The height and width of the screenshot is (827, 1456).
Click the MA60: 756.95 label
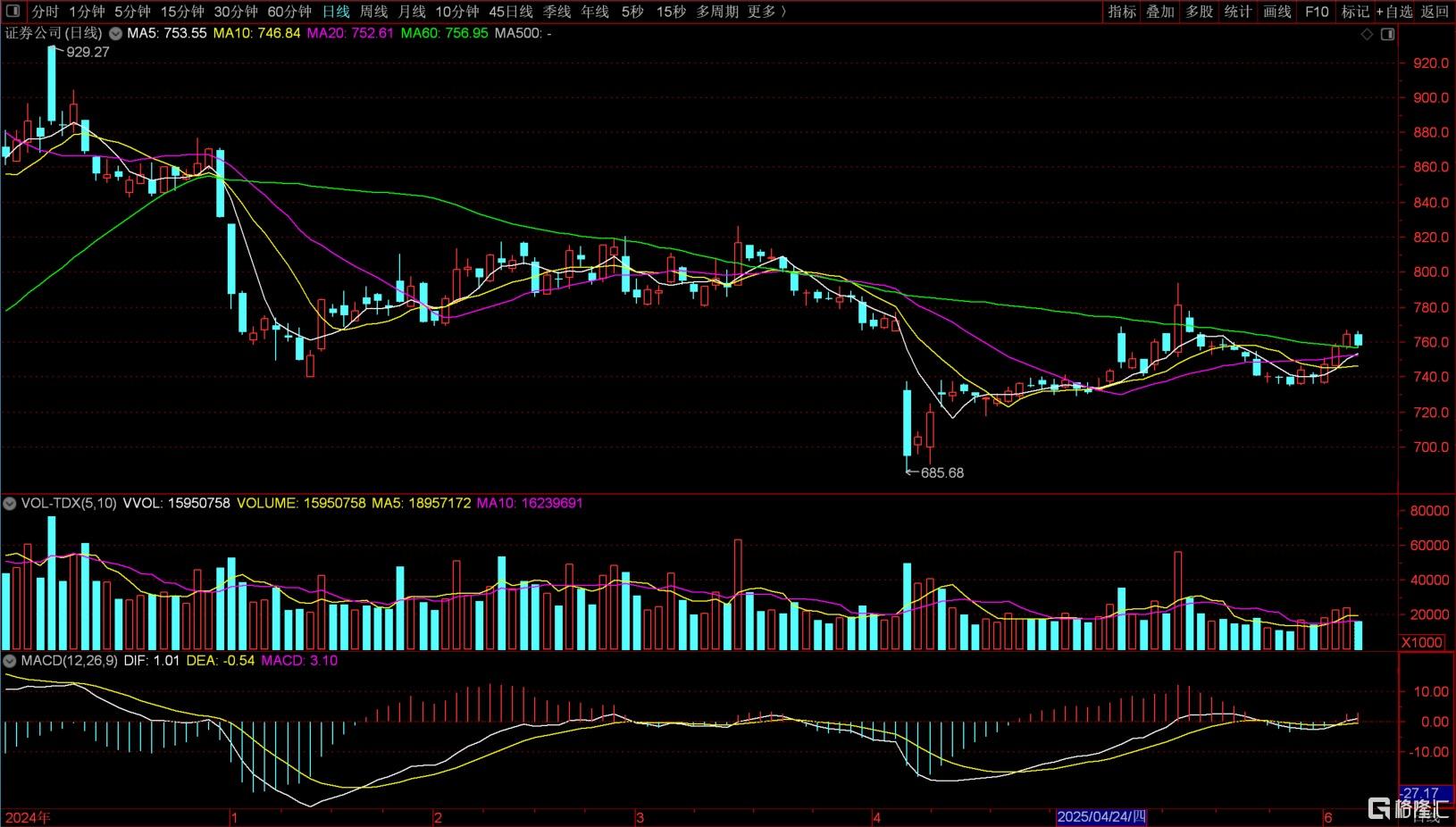(445, 33)
